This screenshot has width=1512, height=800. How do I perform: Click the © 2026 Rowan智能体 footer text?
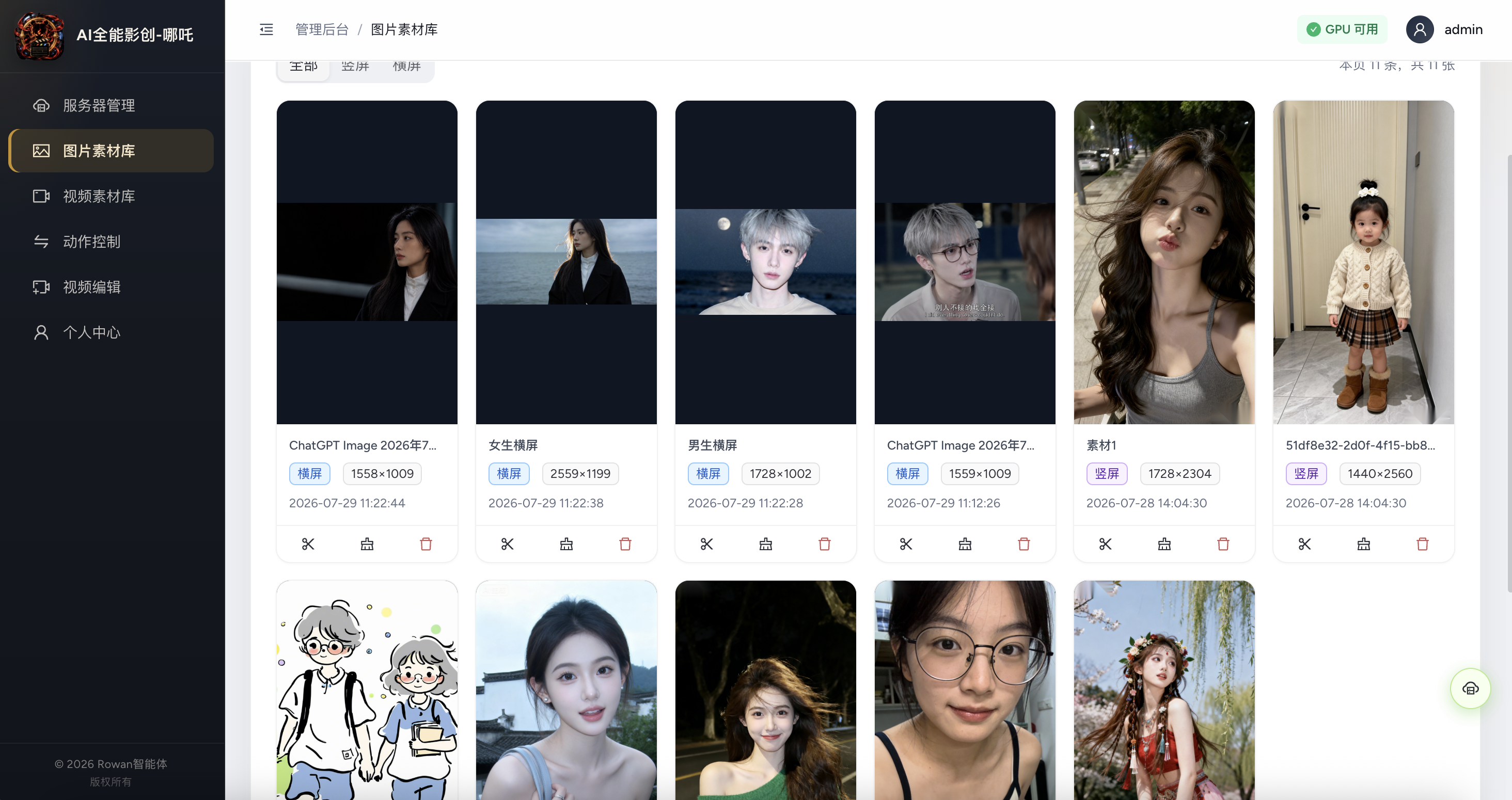coord(111,764)
